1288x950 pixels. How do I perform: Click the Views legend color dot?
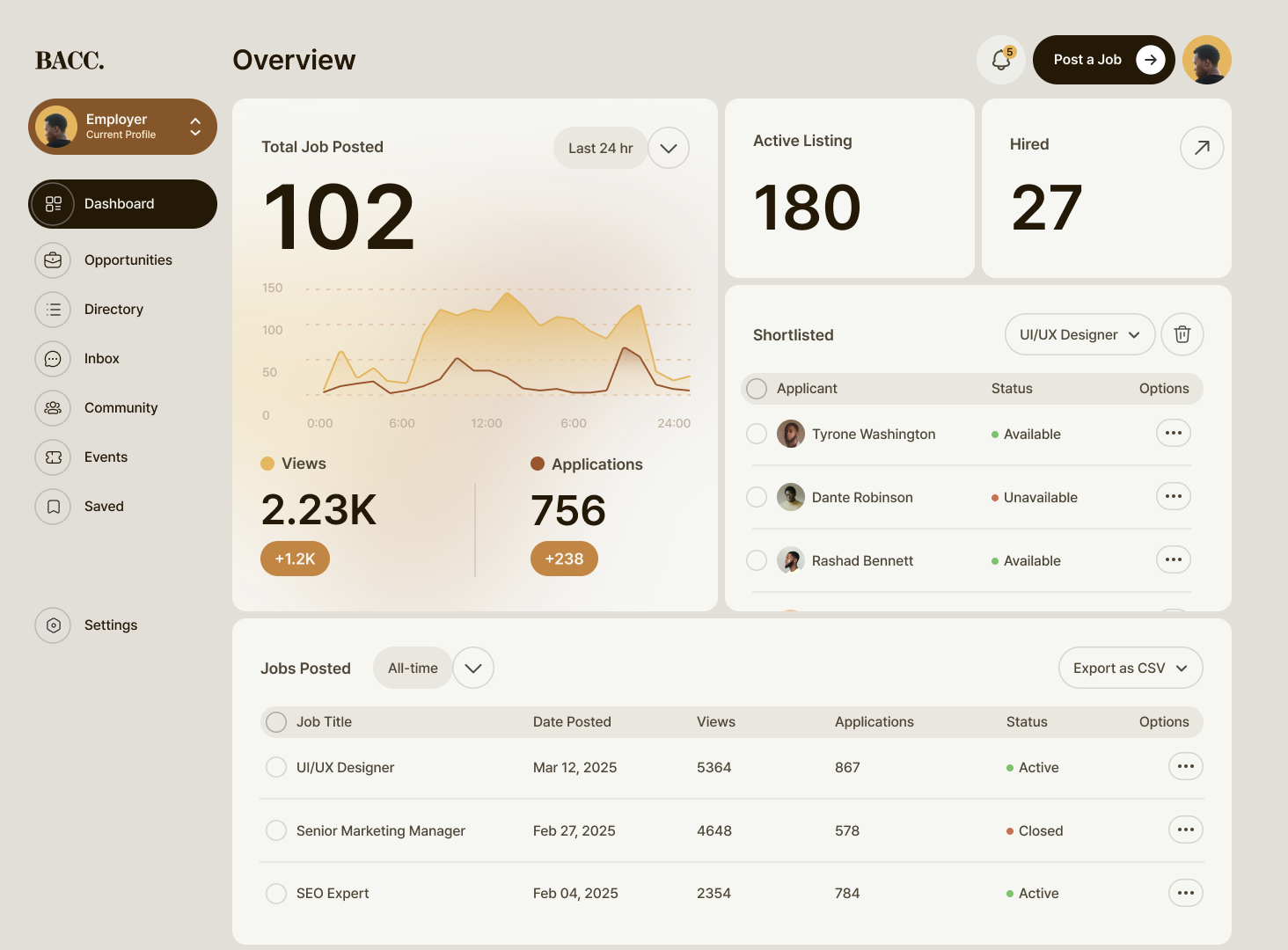click(x=267, y=464)
